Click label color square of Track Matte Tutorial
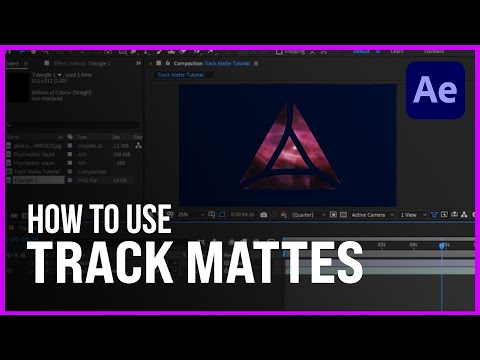This screenshot has height=360, width=480. click(x=70, y=172)
